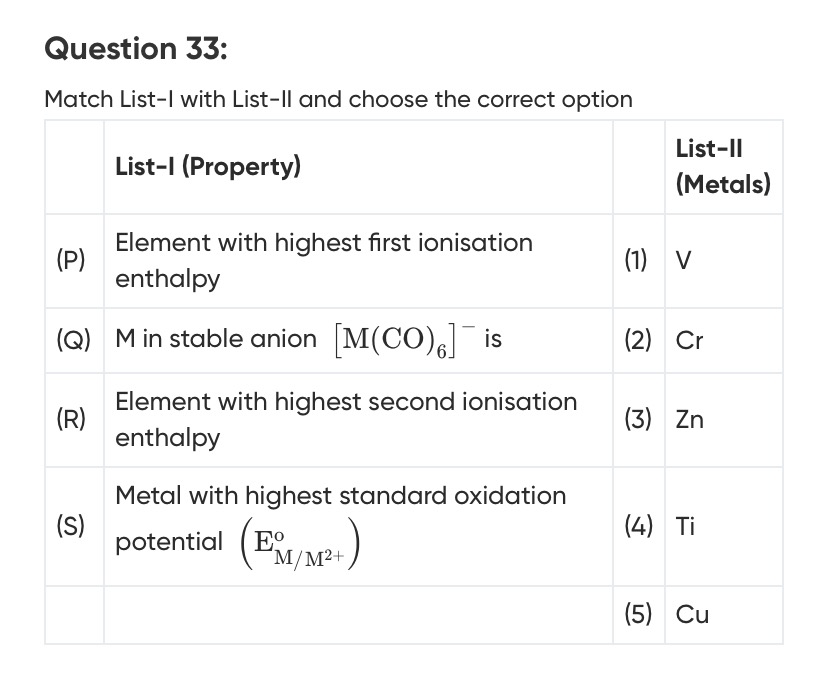Select the "List-II (Metals)" column header
The image size is (828, 692).
pos(723,166)
